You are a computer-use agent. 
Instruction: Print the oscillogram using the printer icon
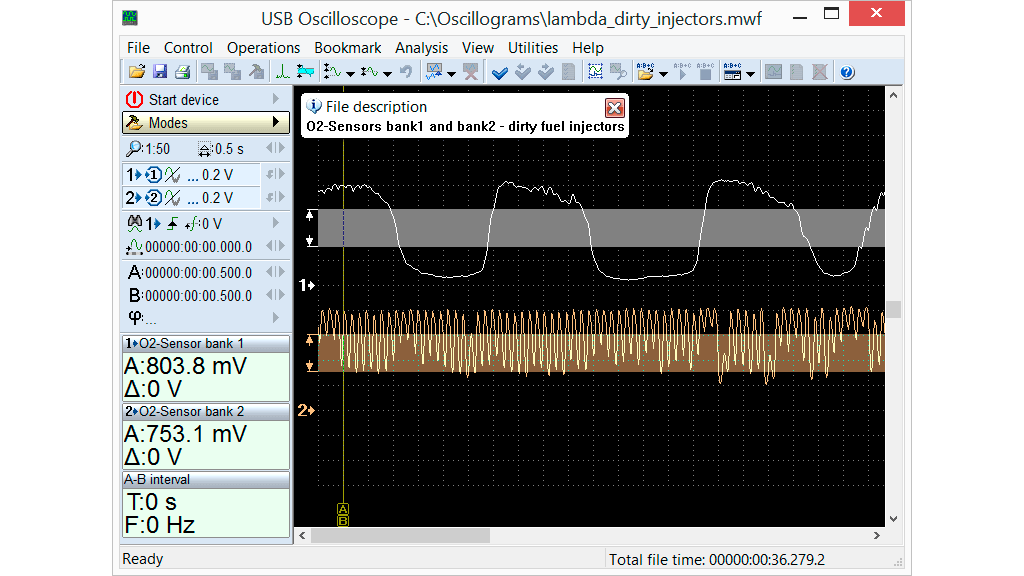pos(183,72)
